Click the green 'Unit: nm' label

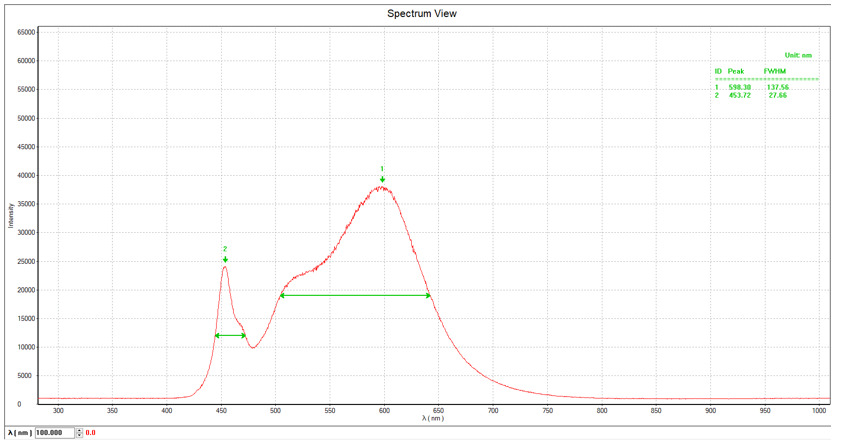798,56
